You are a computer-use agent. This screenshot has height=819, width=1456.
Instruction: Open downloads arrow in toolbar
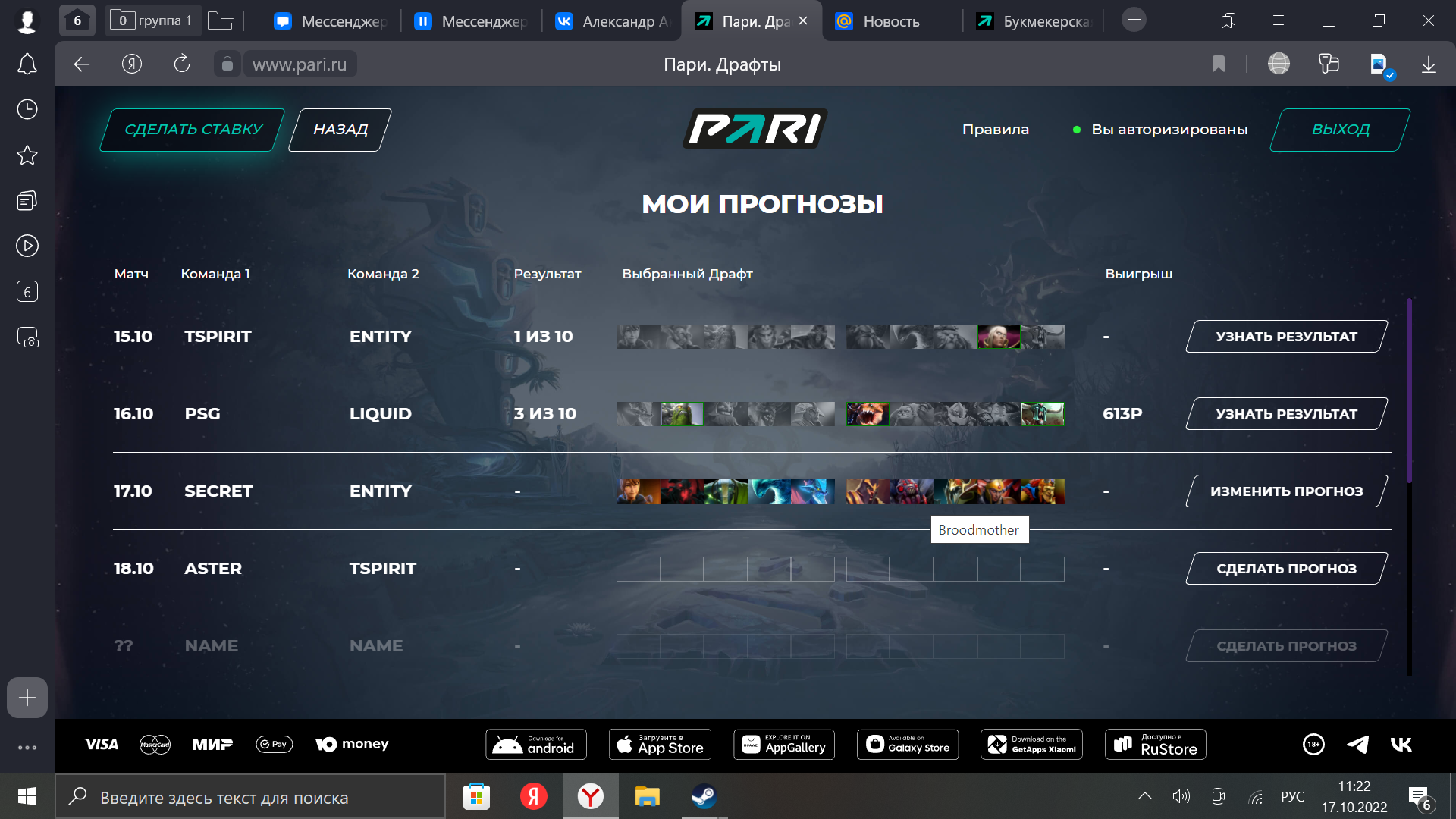click(x=1429, y=64)
